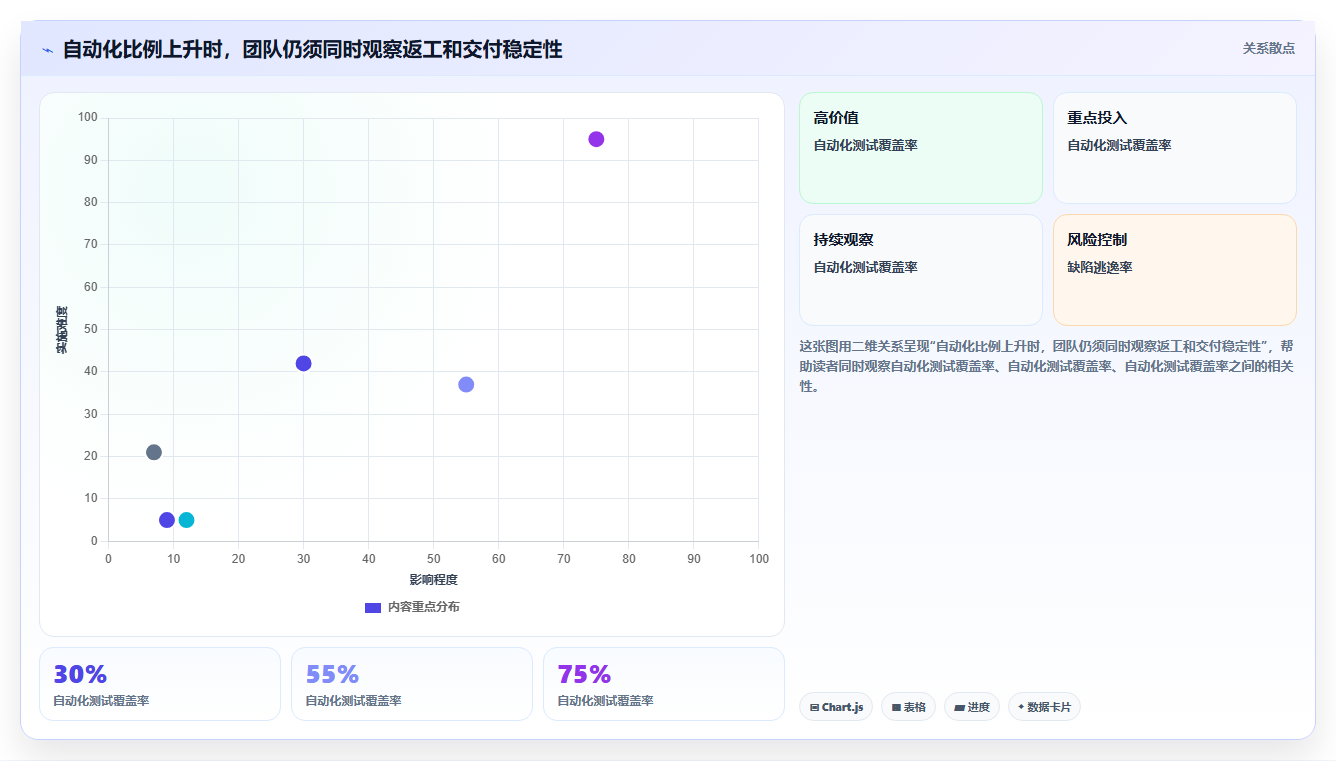This screenshot has height=761, width=1336.
Task: Toggle the 内容重点分布 legend color box
Action: pyautogui.click(x=373, y=607)
